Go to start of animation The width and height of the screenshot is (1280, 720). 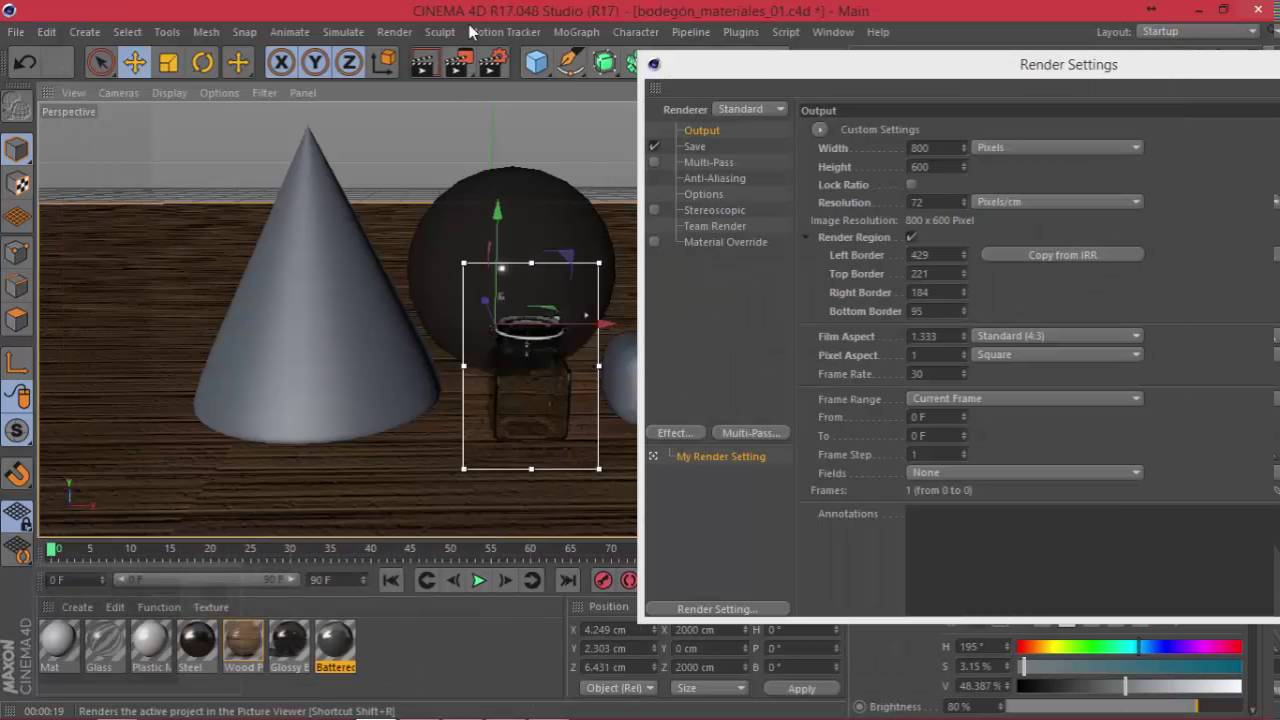[x=391, y=580]
